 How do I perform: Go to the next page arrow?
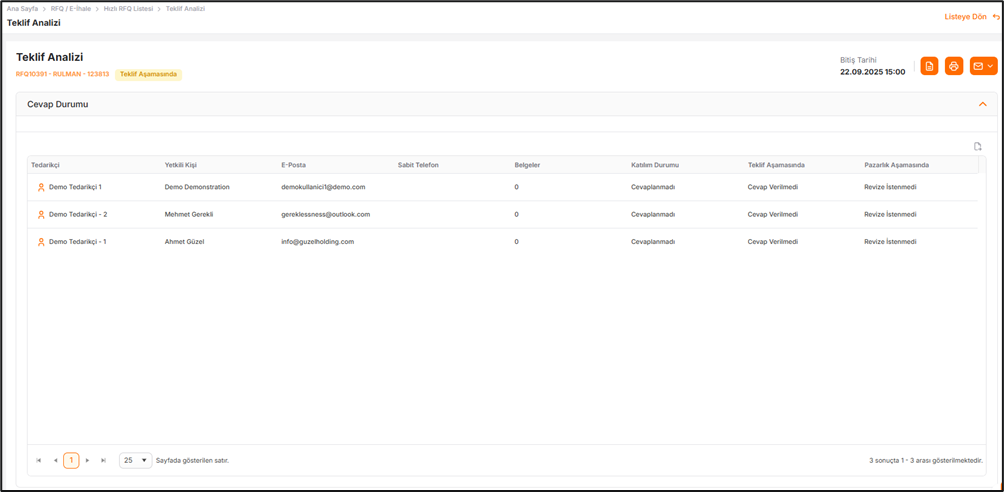click(88, 461)
